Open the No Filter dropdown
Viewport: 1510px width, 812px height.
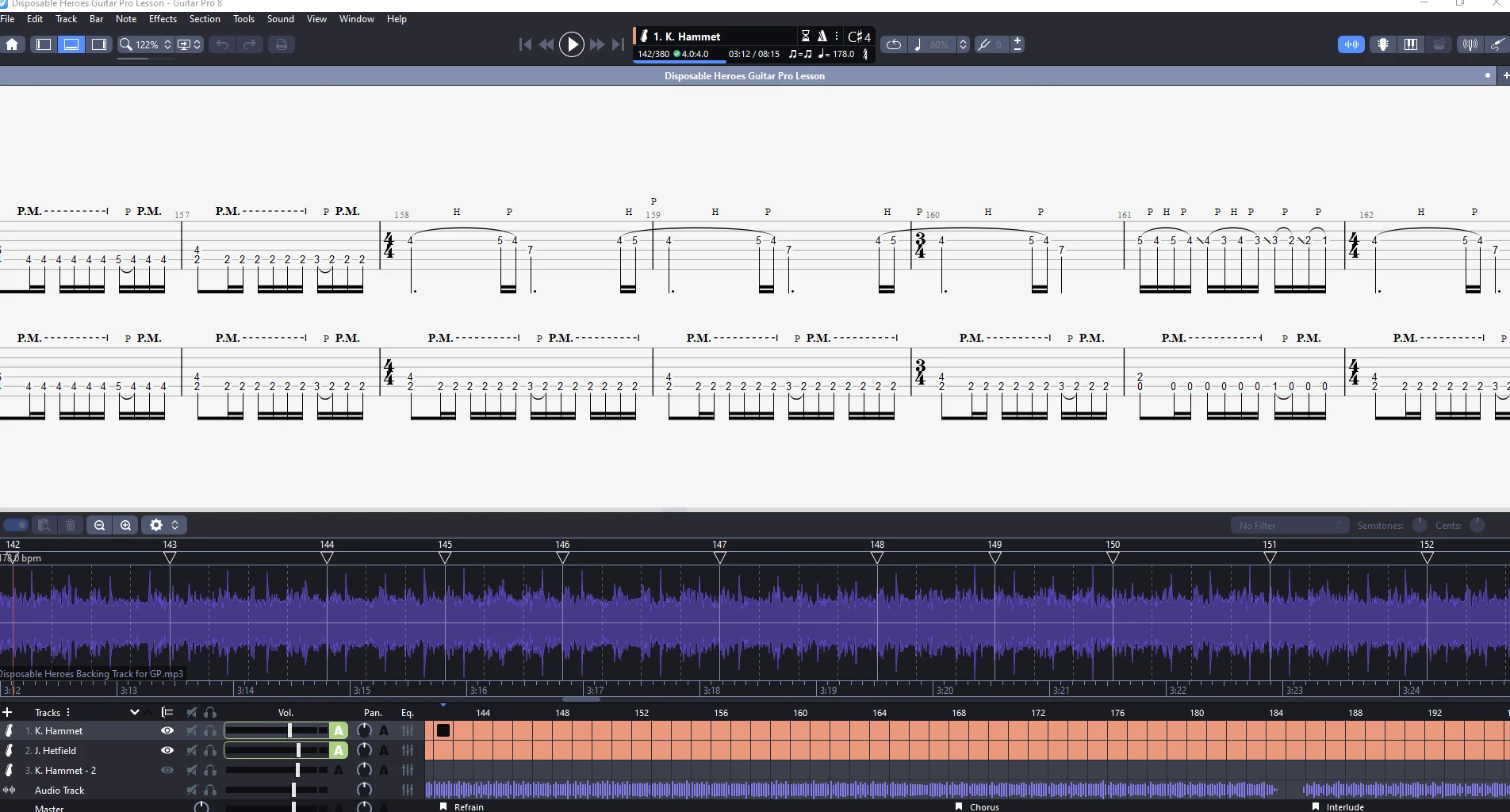tap(1290, 525)
